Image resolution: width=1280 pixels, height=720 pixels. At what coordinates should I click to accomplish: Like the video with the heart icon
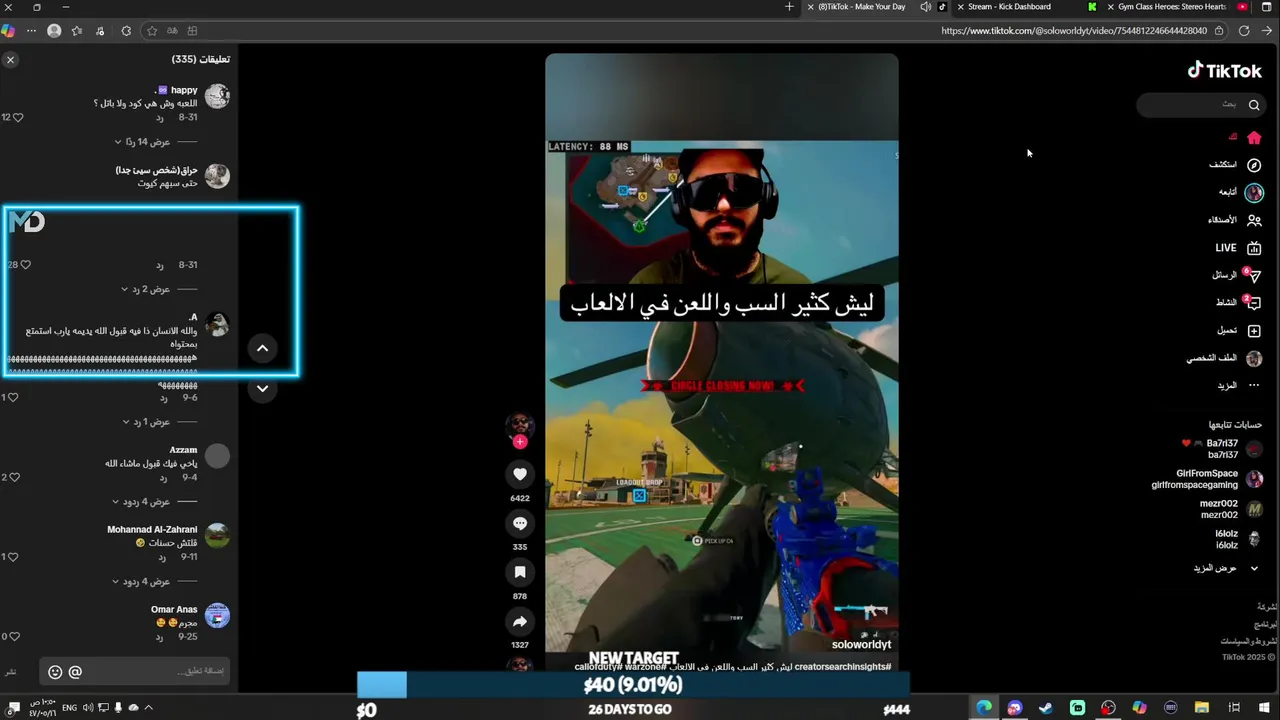pyautogui.click(x=520, y=474)
